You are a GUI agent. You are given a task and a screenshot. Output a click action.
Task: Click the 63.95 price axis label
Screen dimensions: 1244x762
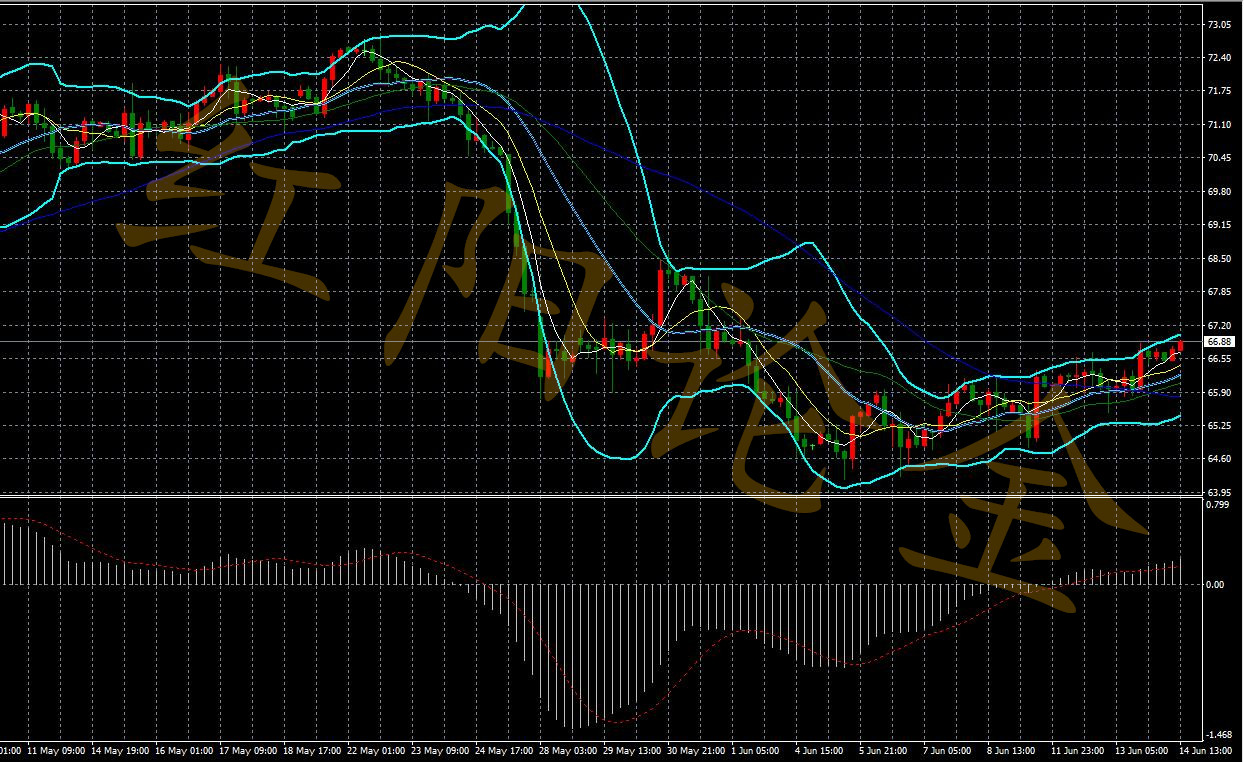[1220, 493]
